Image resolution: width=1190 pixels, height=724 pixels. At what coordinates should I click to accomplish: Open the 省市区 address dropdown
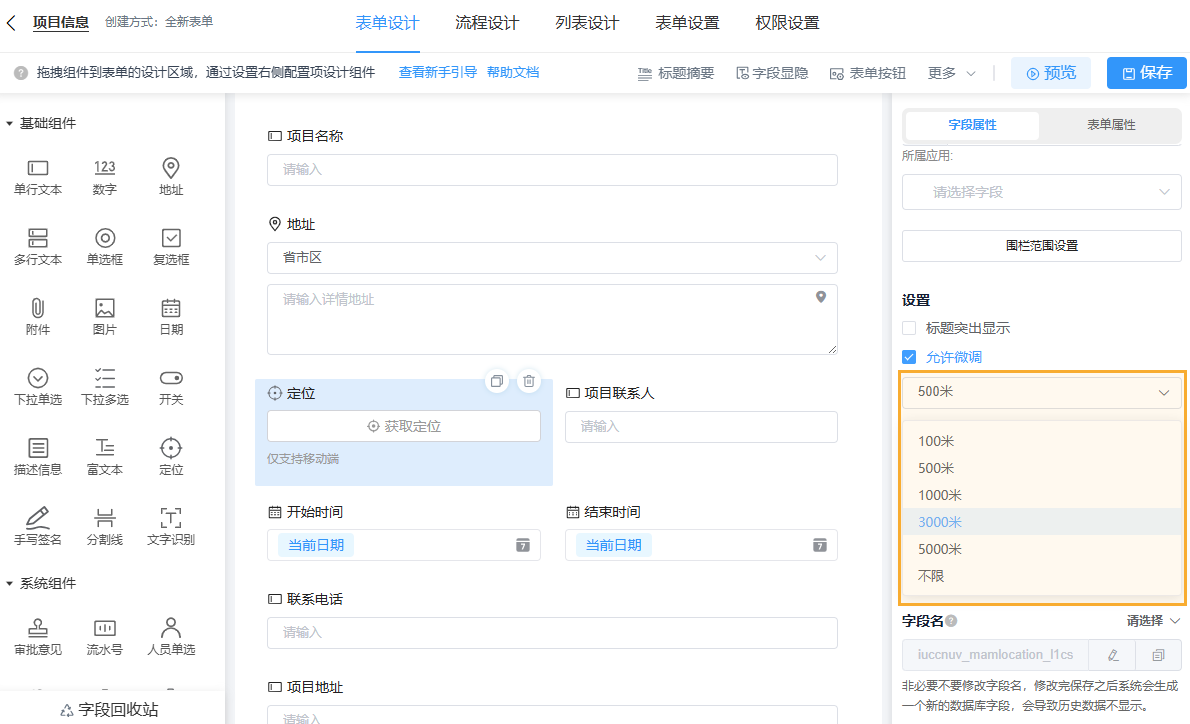552,258
